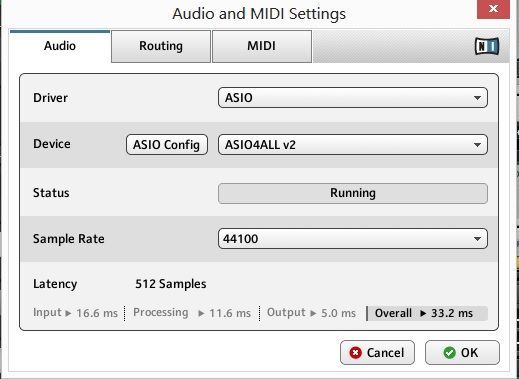Switch to the Routing tab

(161, 46)
